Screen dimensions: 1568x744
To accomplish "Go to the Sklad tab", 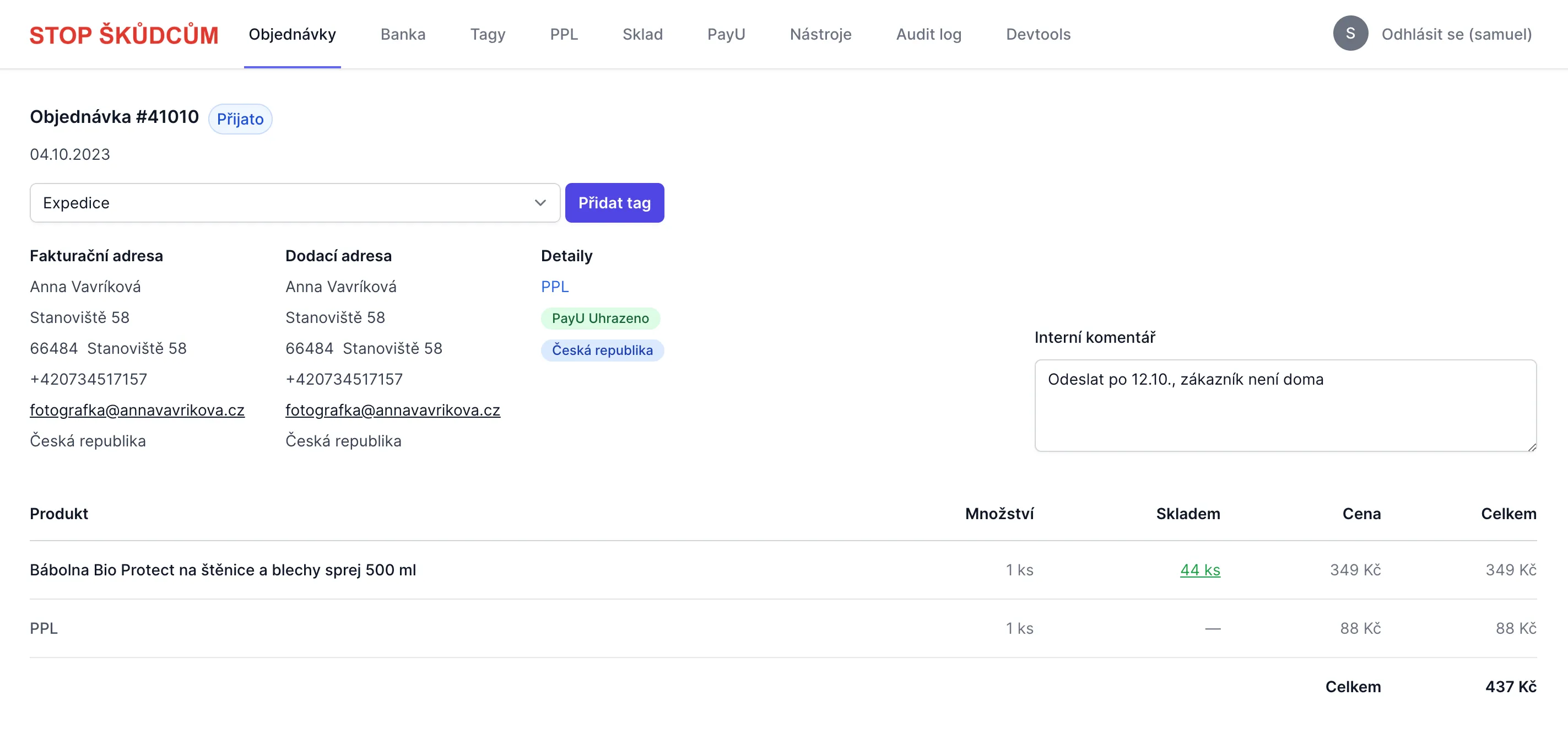I will [642, 35].
